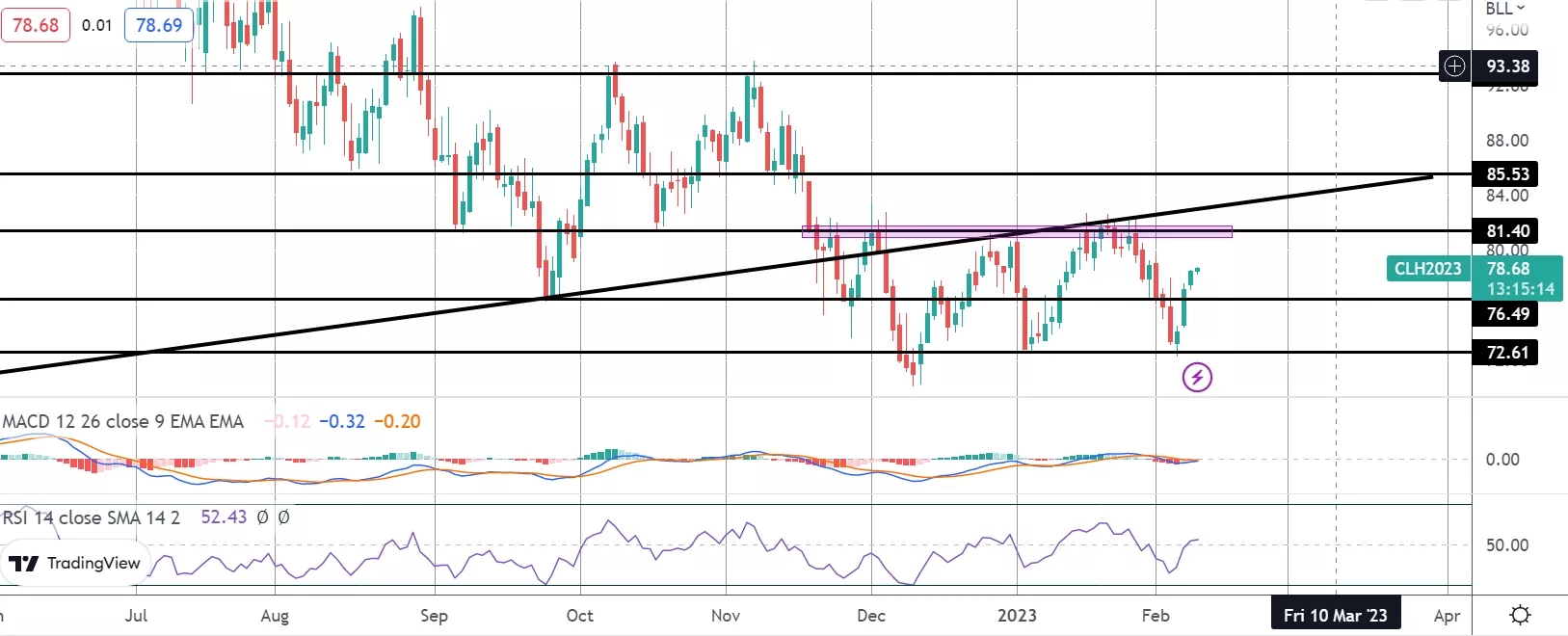Click the 93.38 price label

[x=1507, y=66]
